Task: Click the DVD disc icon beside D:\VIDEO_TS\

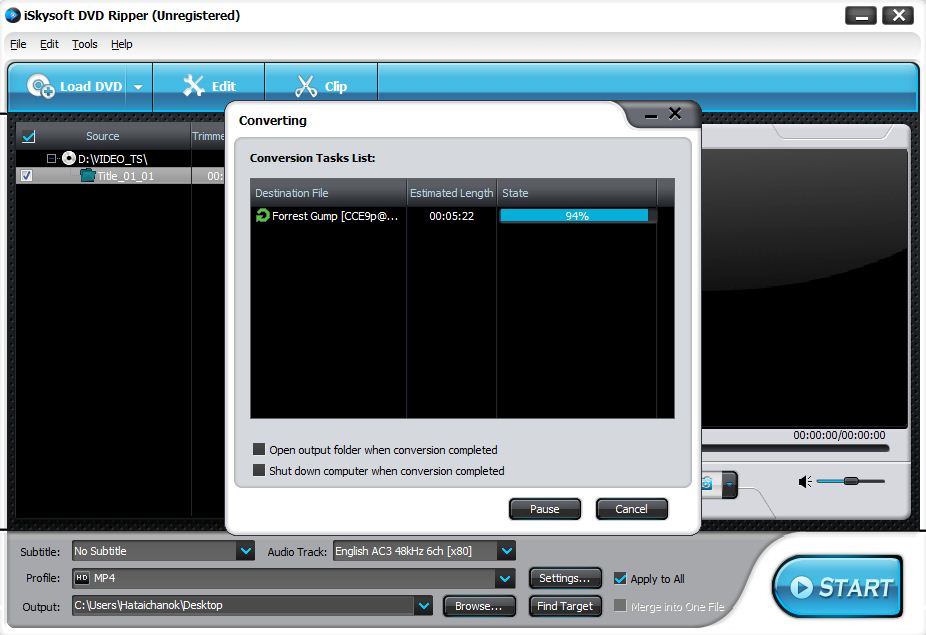Action: tap(69, 158)
